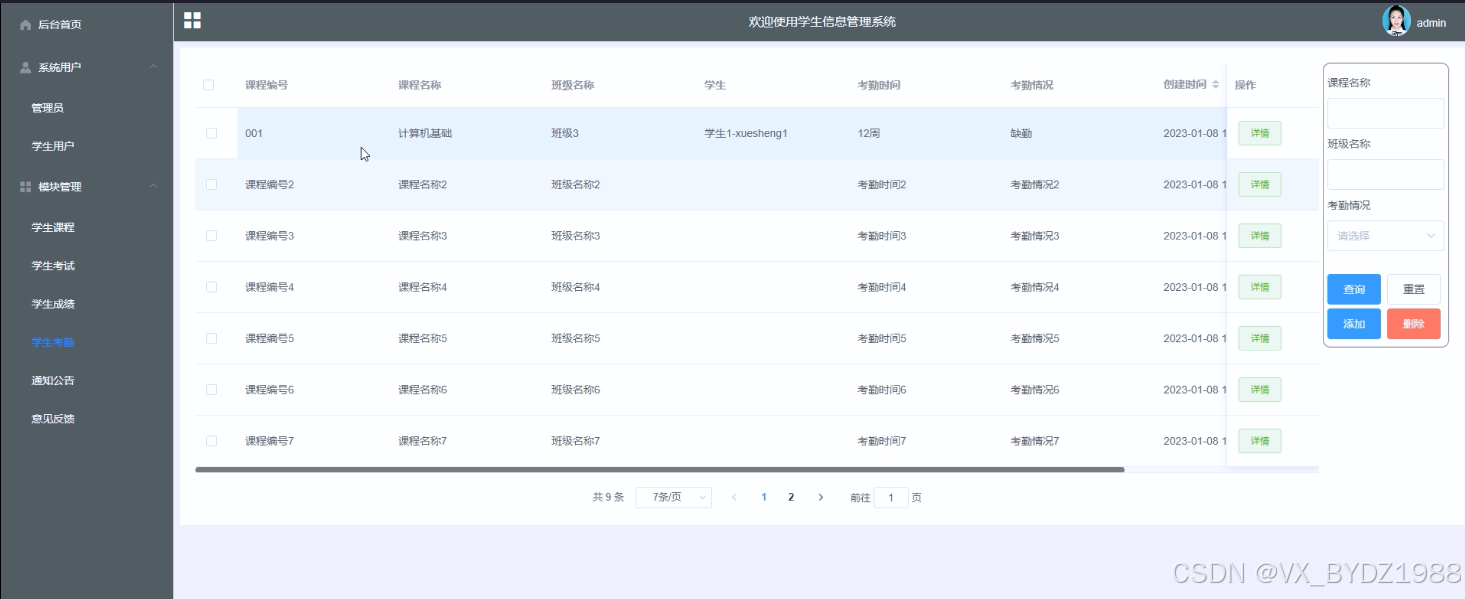
Task: Click 详情 button for 课程编号7 row
Action: (x=1260, y=441)
